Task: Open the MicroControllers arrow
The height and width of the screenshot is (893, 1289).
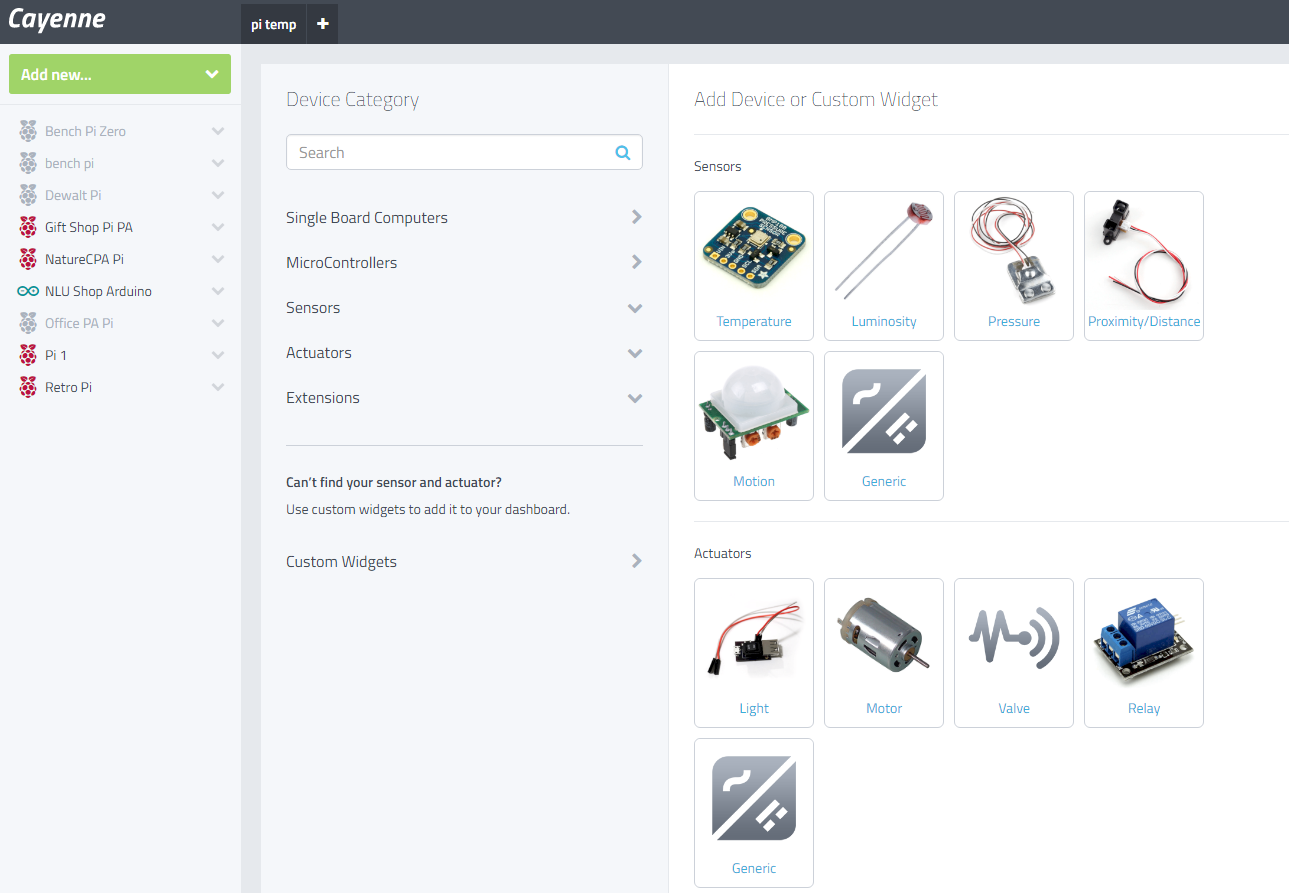Action: click(x=637, y=262)
